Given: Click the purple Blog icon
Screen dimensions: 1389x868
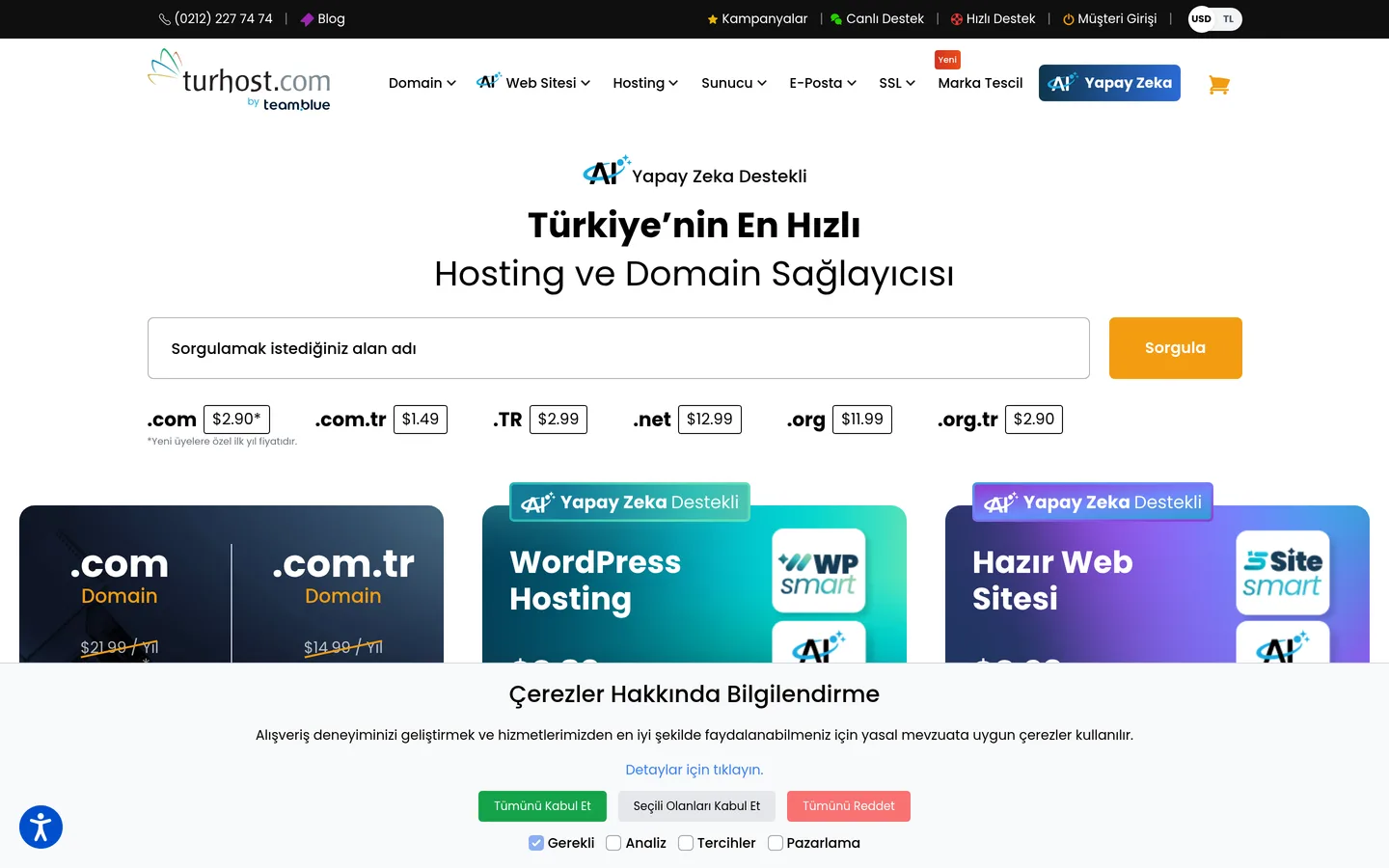Looking at the screenshot, I should coord(307,19).
